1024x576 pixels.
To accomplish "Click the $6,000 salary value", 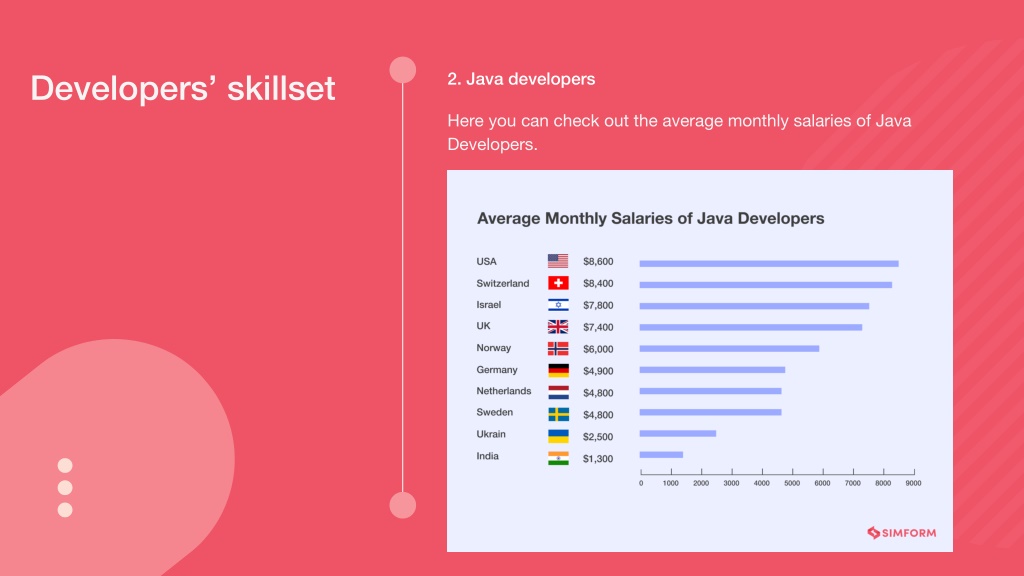I will [x=598, y=349].
